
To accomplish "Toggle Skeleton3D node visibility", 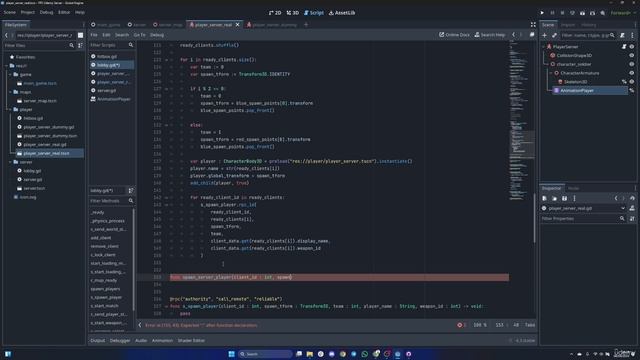I will (631, 82).
